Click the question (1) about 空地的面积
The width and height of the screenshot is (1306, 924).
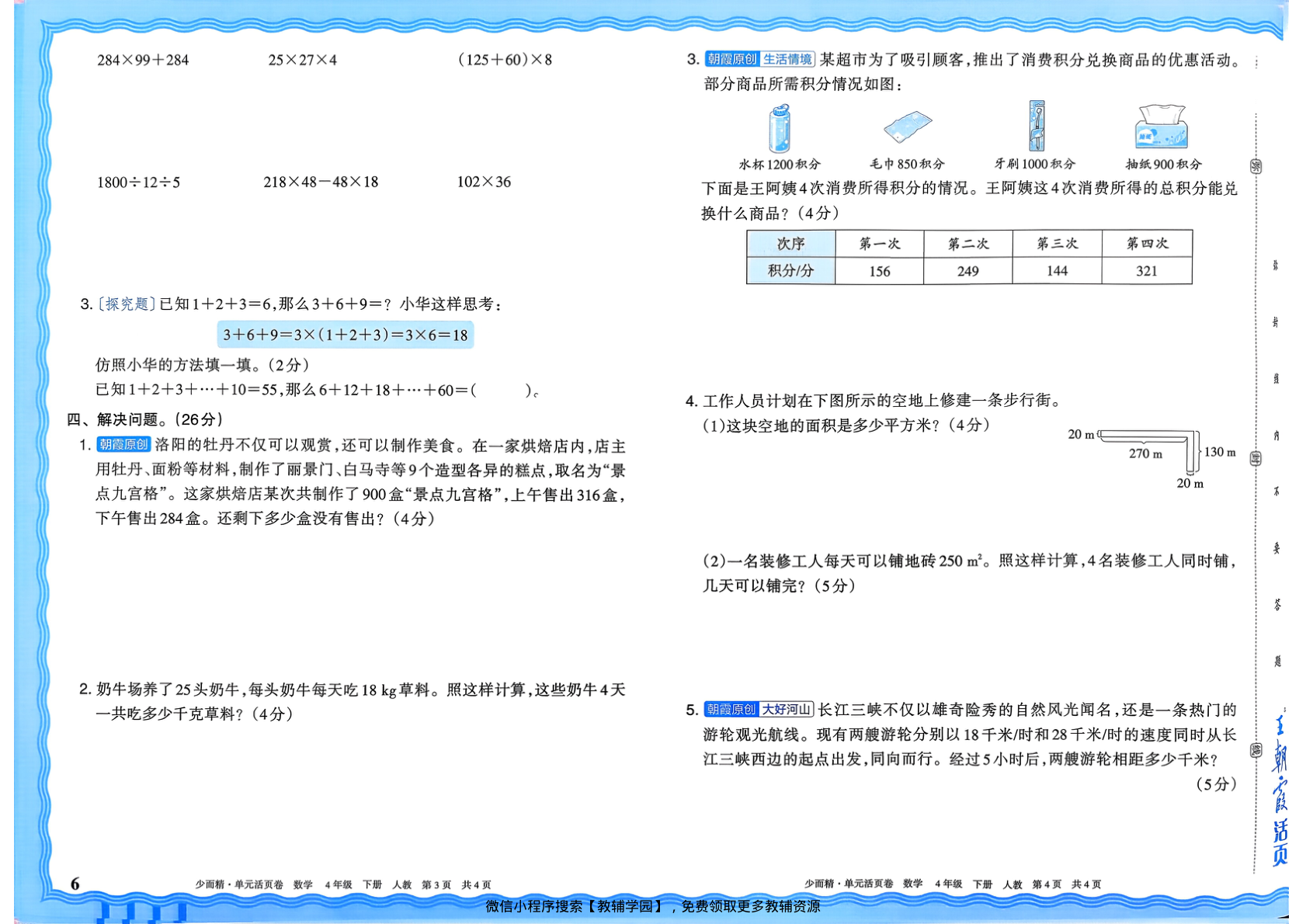846,426
